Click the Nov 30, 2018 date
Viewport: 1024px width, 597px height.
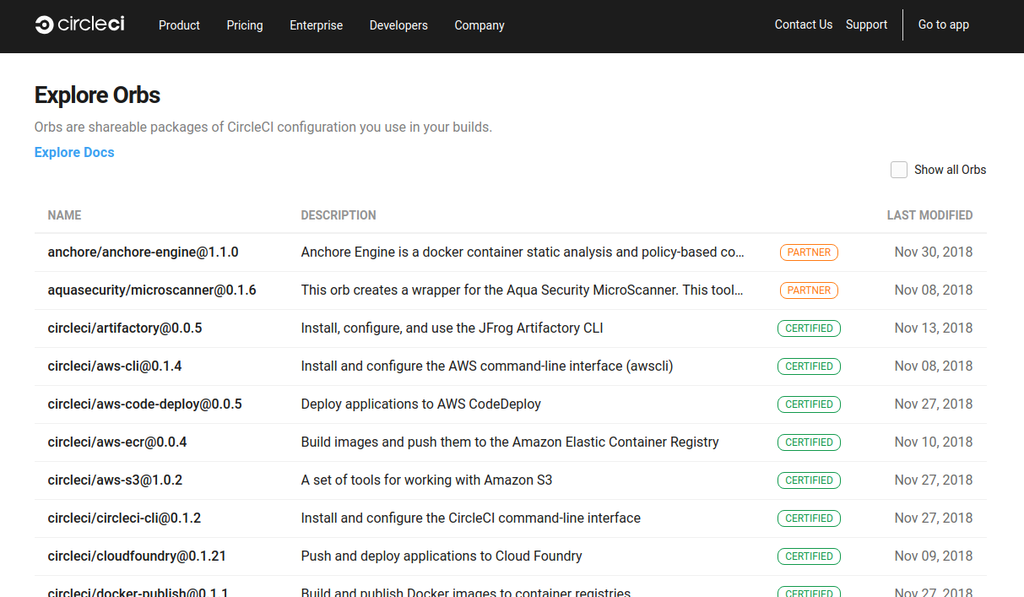[933, 252]
